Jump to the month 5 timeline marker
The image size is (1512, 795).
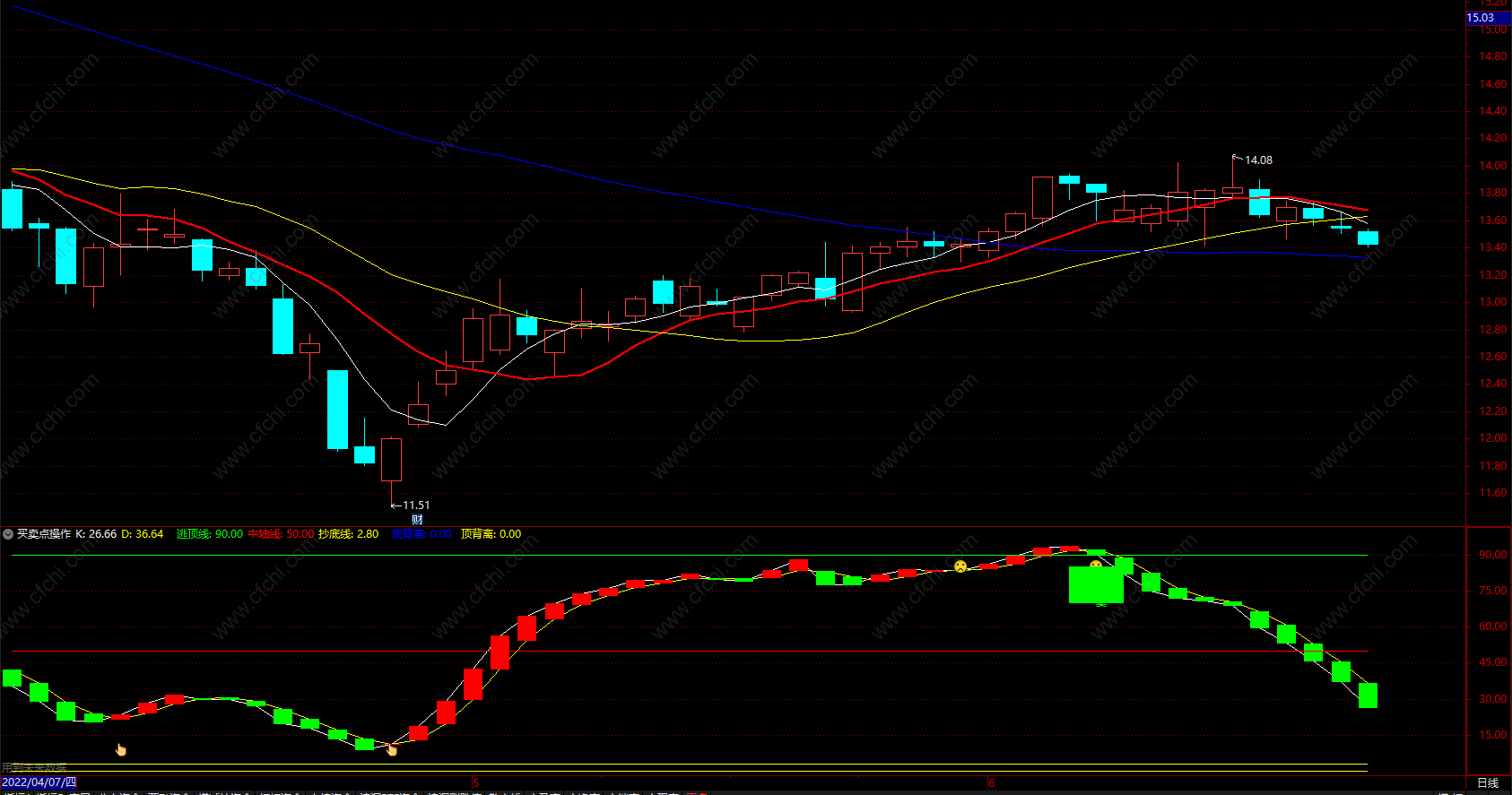(x=476, y=783)
